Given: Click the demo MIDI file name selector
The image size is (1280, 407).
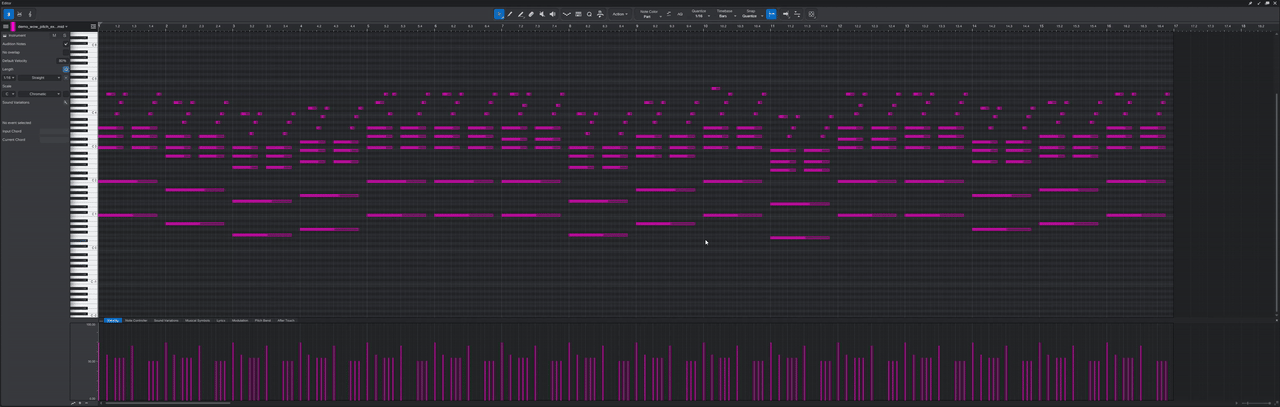Looking at the screenshot, I should [x=42, y=27].
